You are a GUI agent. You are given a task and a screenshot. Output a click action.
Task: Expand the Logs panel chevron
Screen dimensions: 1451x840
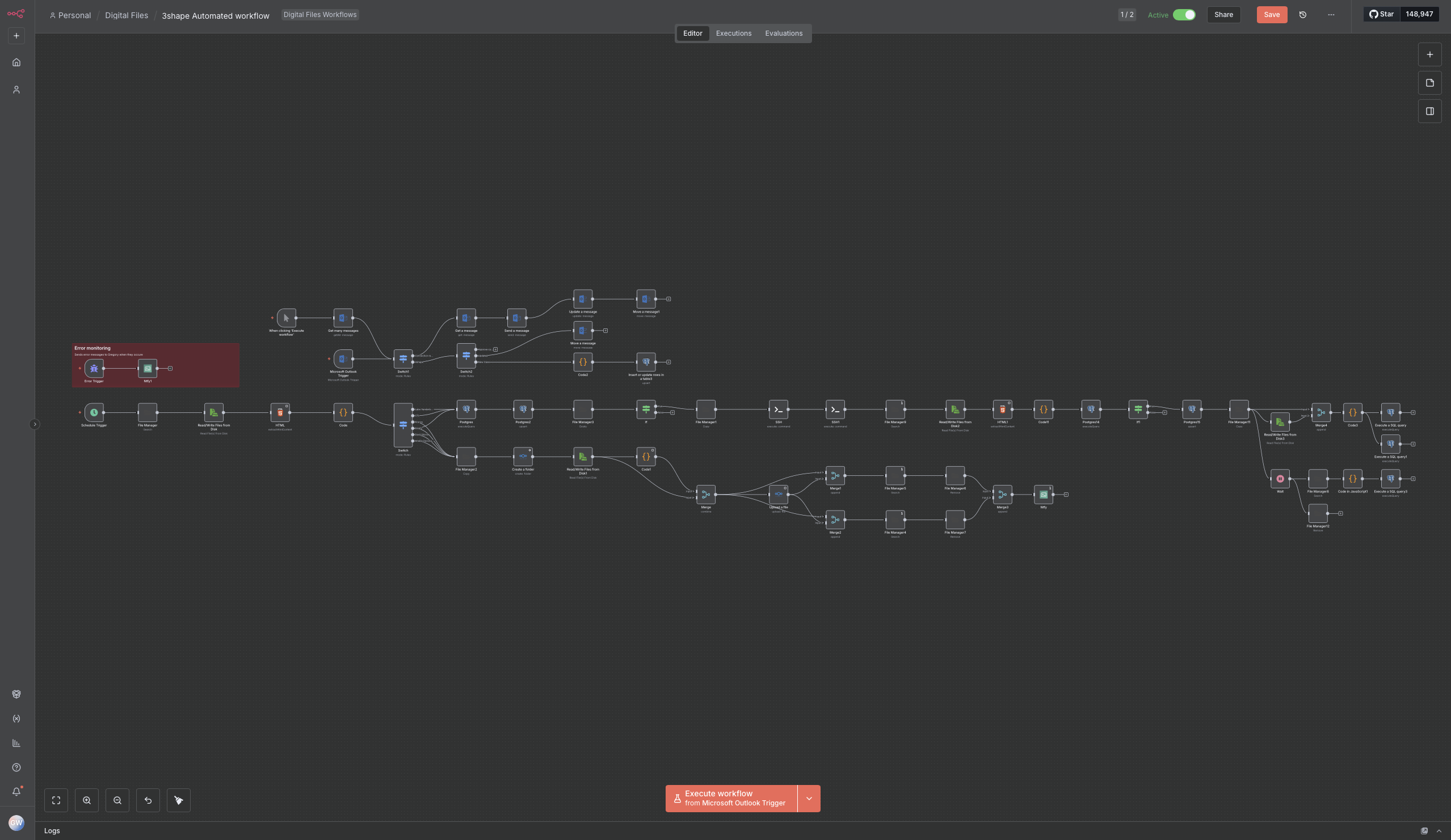tap(1439, 831)
